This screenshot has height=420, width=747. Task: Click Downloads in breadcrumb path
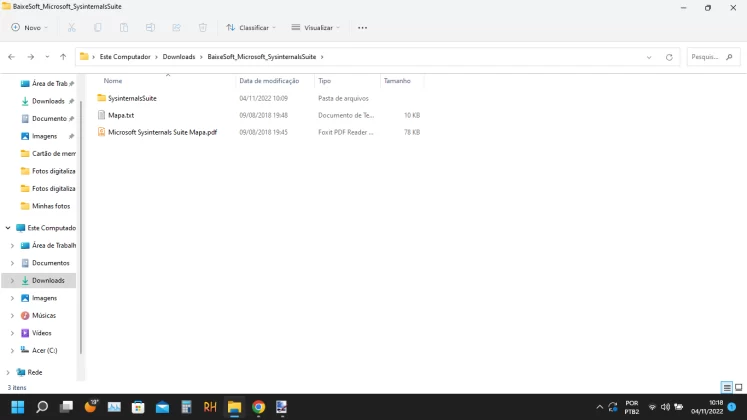click(179, 57)
